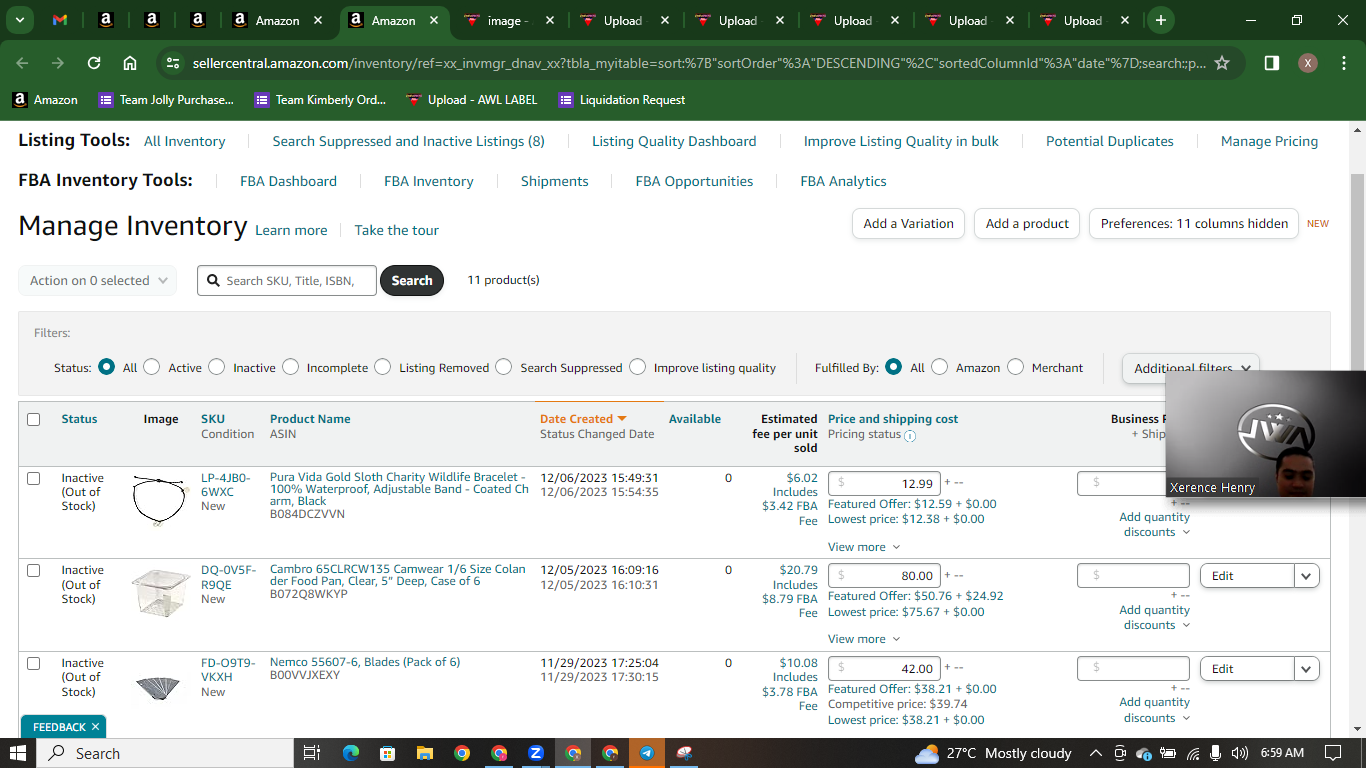This screenshot has height=768, width=1366.
Task: Expand the Additional filters dropdown
Action: point(1191,368)
